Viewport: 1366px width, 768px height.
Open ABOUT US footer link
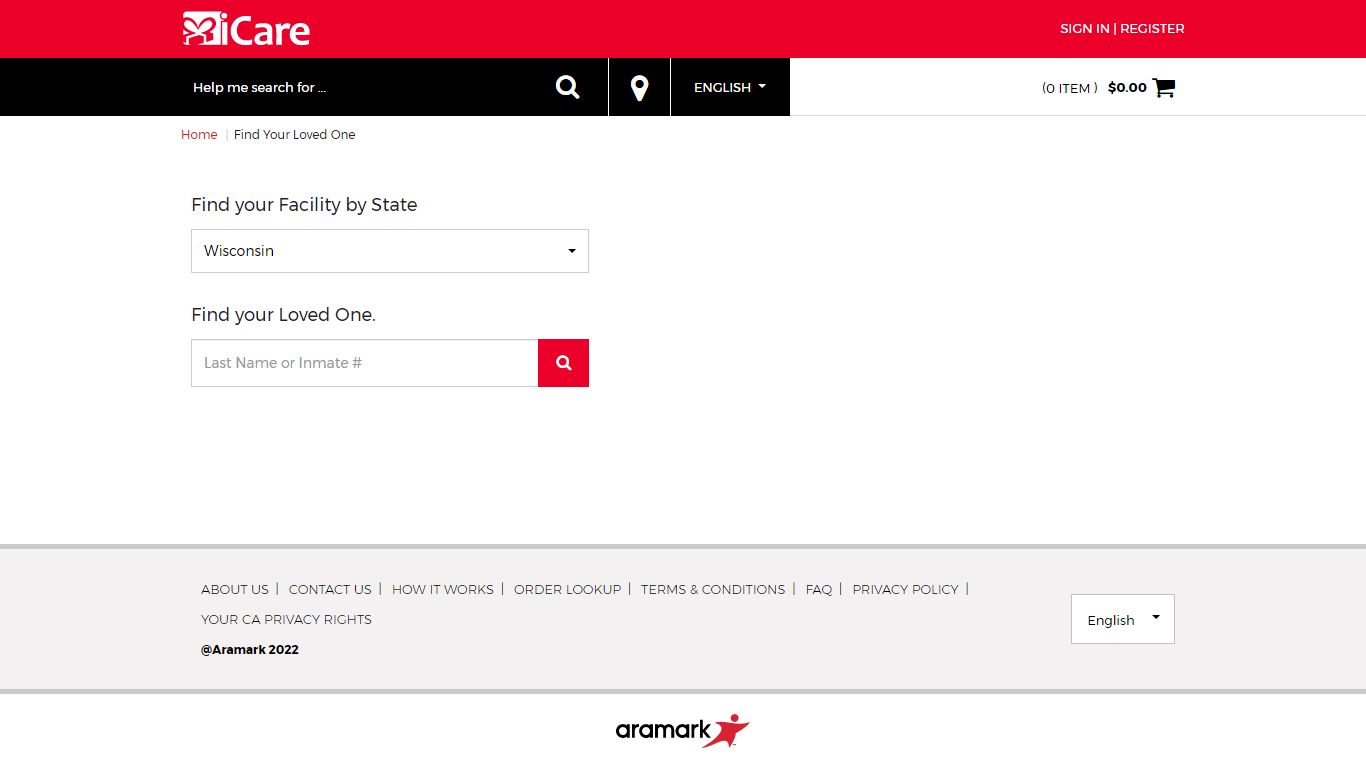tap(235, 589)
